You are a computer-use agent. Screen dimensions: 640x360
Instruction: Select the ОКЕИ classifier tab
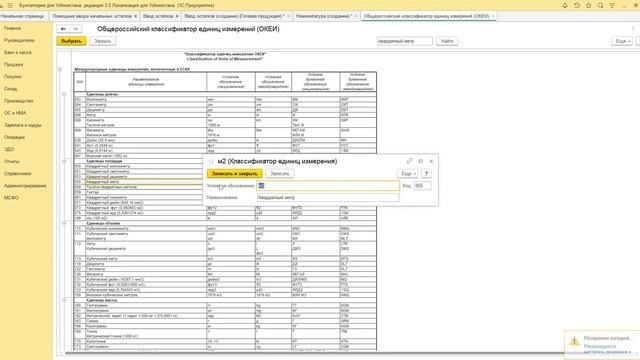click(x=426, y=16)
